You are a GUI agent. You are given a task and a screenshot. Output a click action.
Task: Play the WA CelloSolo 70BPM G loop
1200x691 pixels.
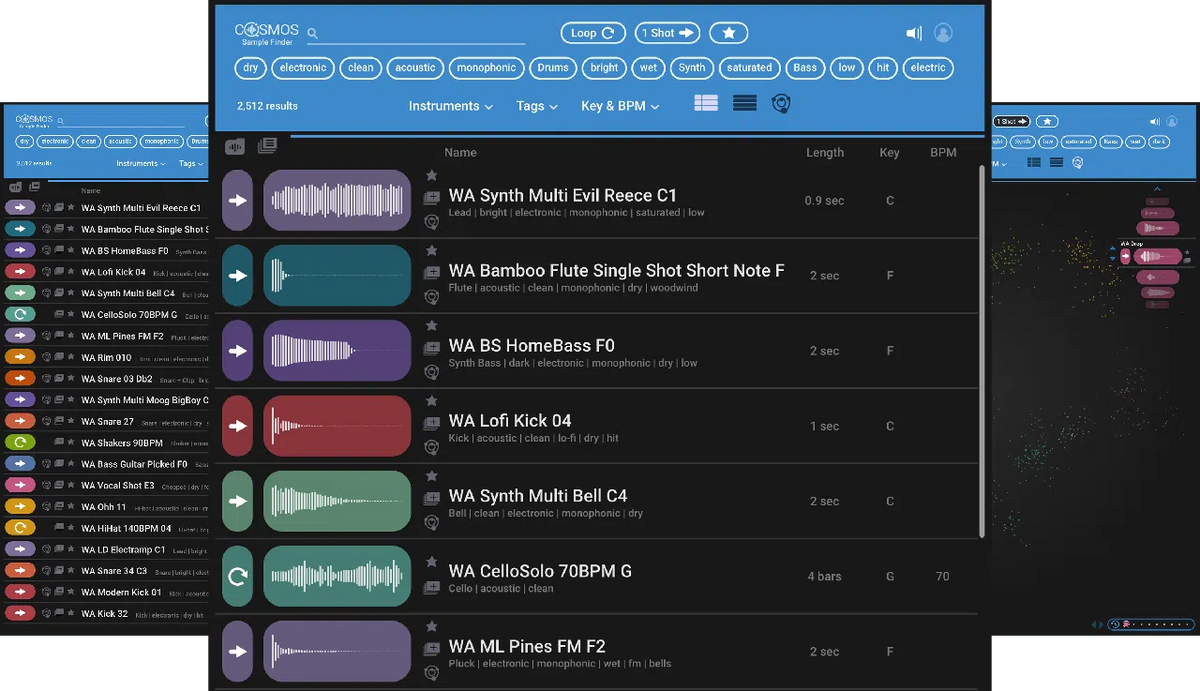tap(237, 576)
